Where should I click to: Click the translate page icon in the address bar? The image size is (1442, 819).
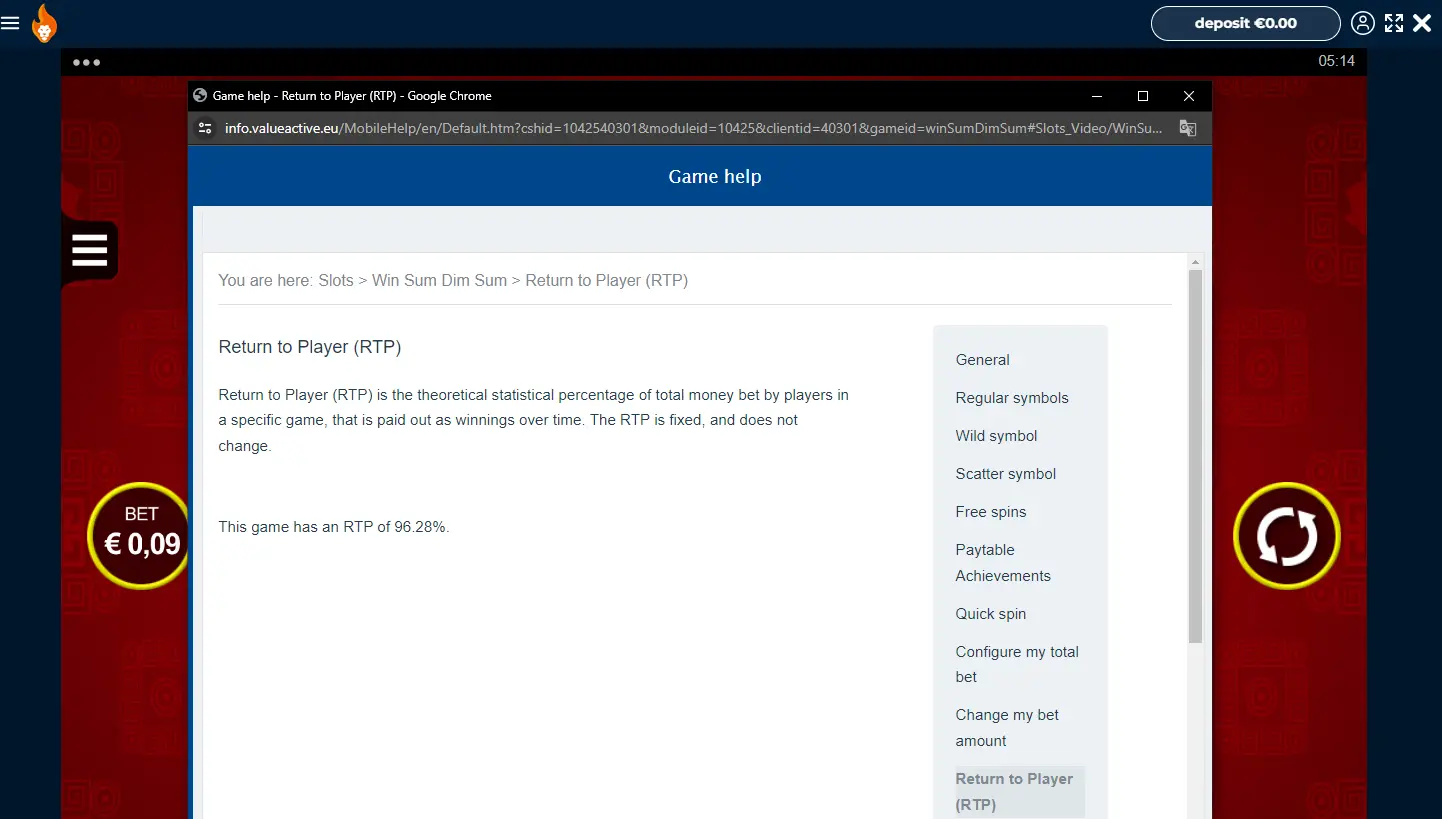1188,128
